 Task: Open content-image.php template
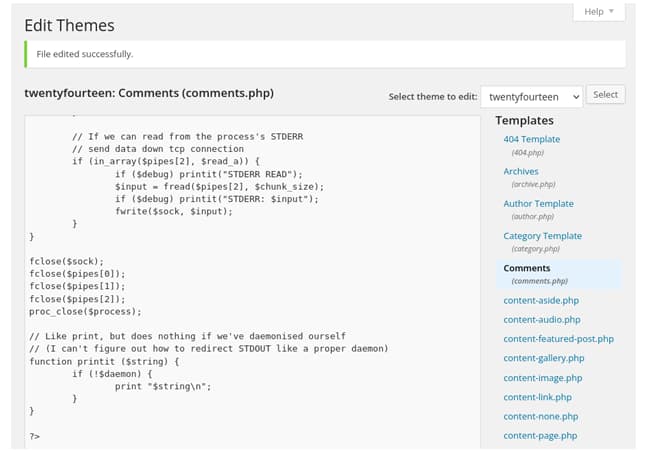542,378
